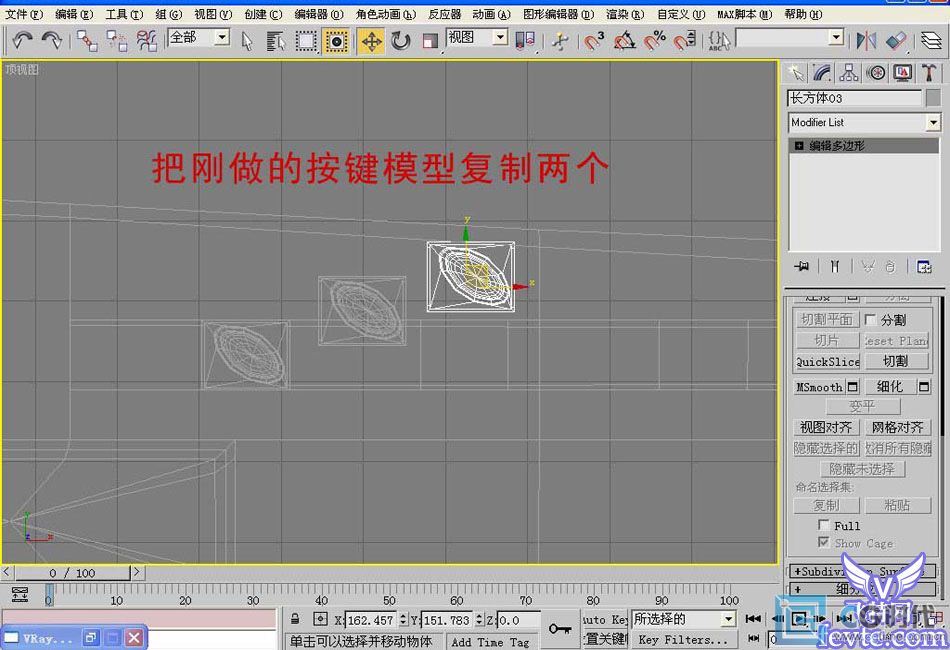Switch to the Utilities hammer tab
Image resolution: width=950 pixels, height=650 pixels.
(929, 73)
